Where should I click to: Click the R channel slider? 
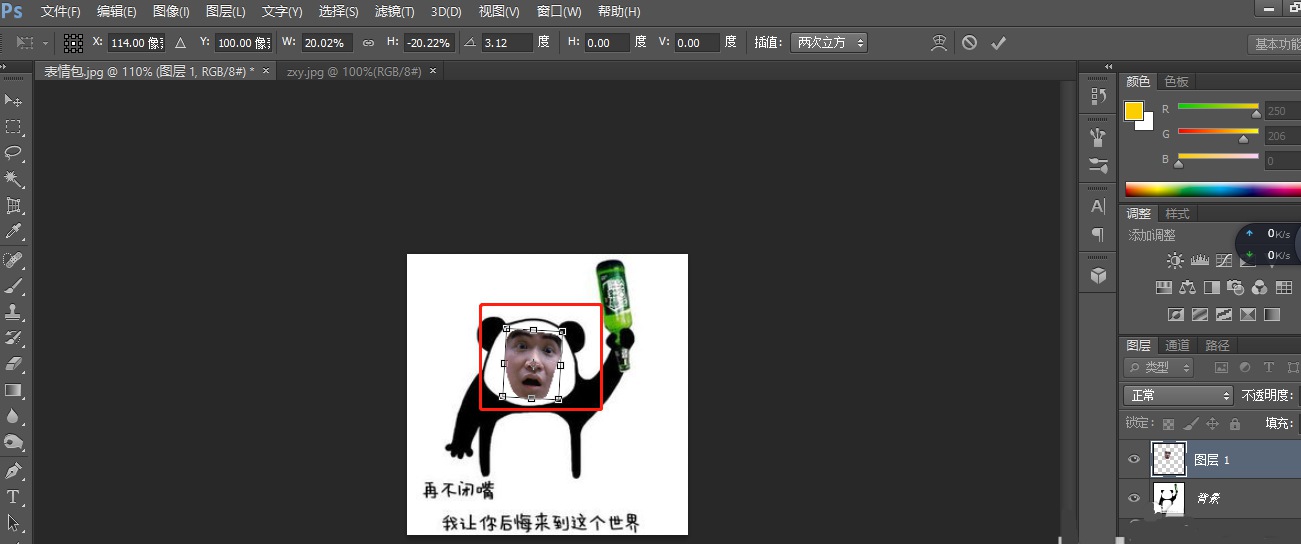(1218, 108)
